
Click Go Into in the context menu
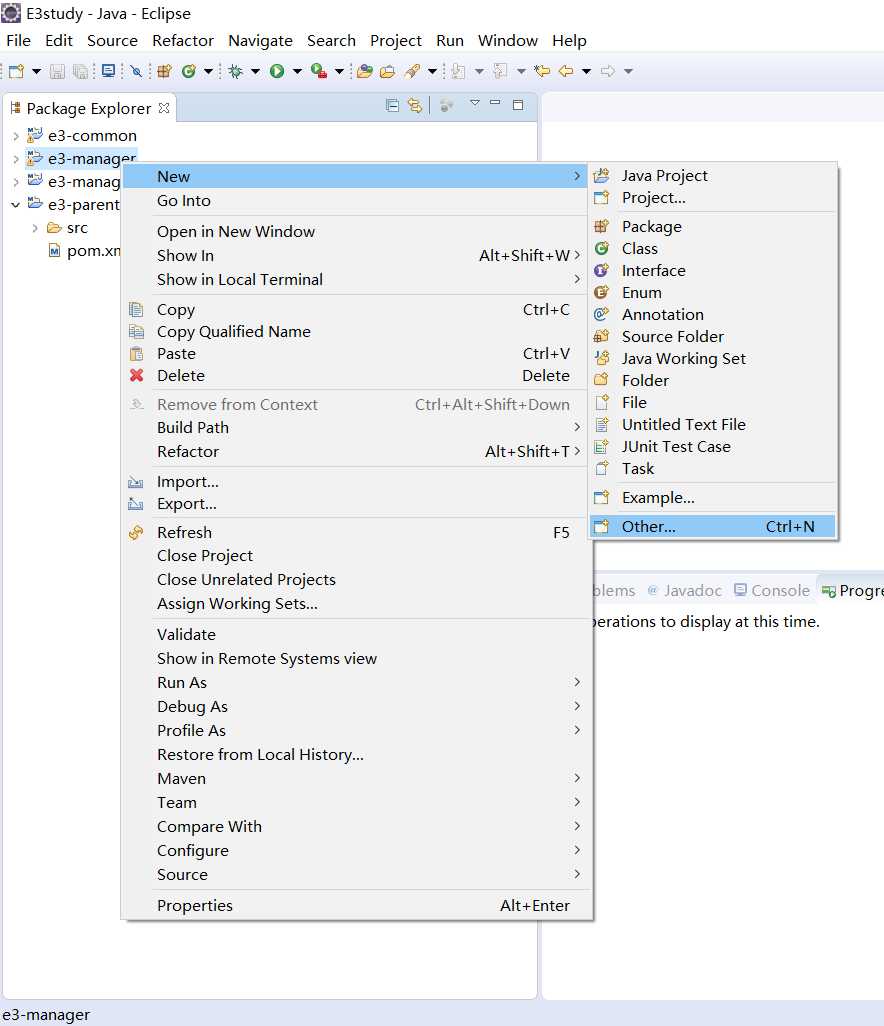(x=357, y=201)
